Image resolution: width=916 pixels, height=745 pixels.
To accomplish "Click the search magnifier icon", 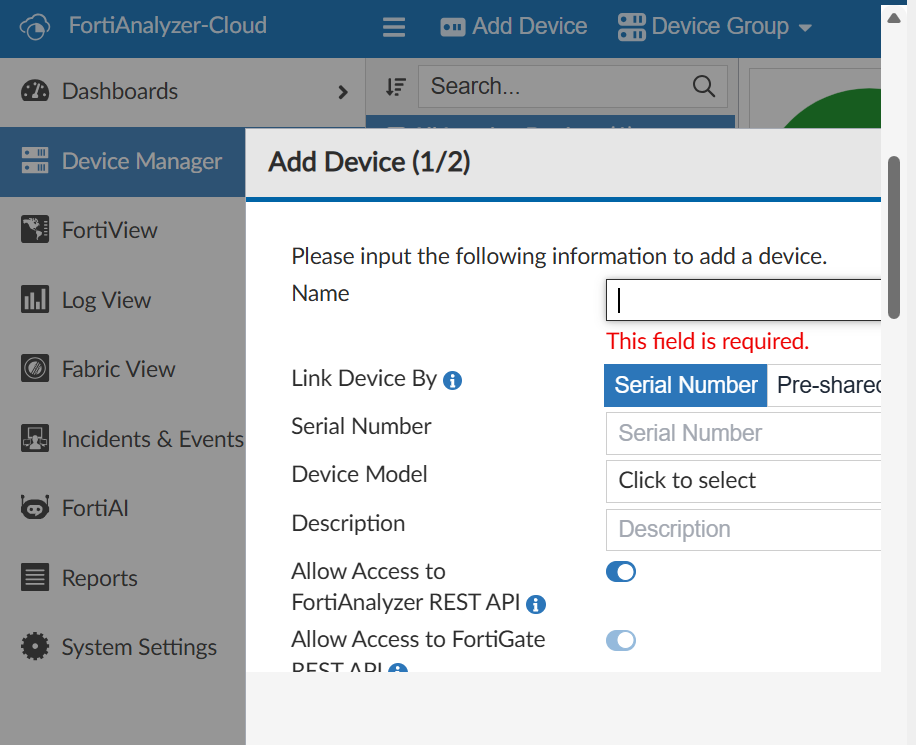I will pyautogui.click(x=703, y=86).
